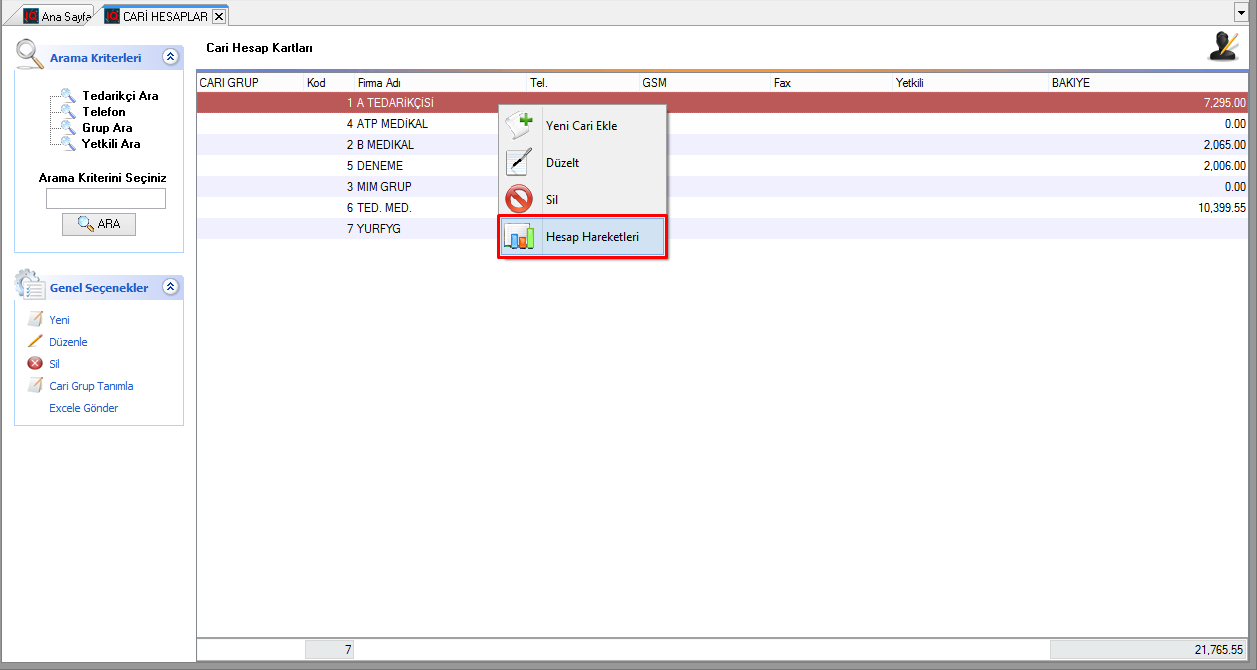Click the magnifier icon beside Tedarikçi Ara

pos(67,96)
